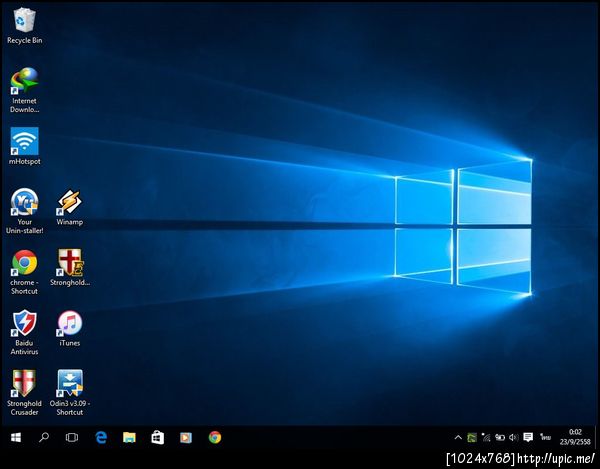Viewport: 600px width, 469px height.
Task: Open the Store from the taskbar
Action: click(x=158, y=437)
